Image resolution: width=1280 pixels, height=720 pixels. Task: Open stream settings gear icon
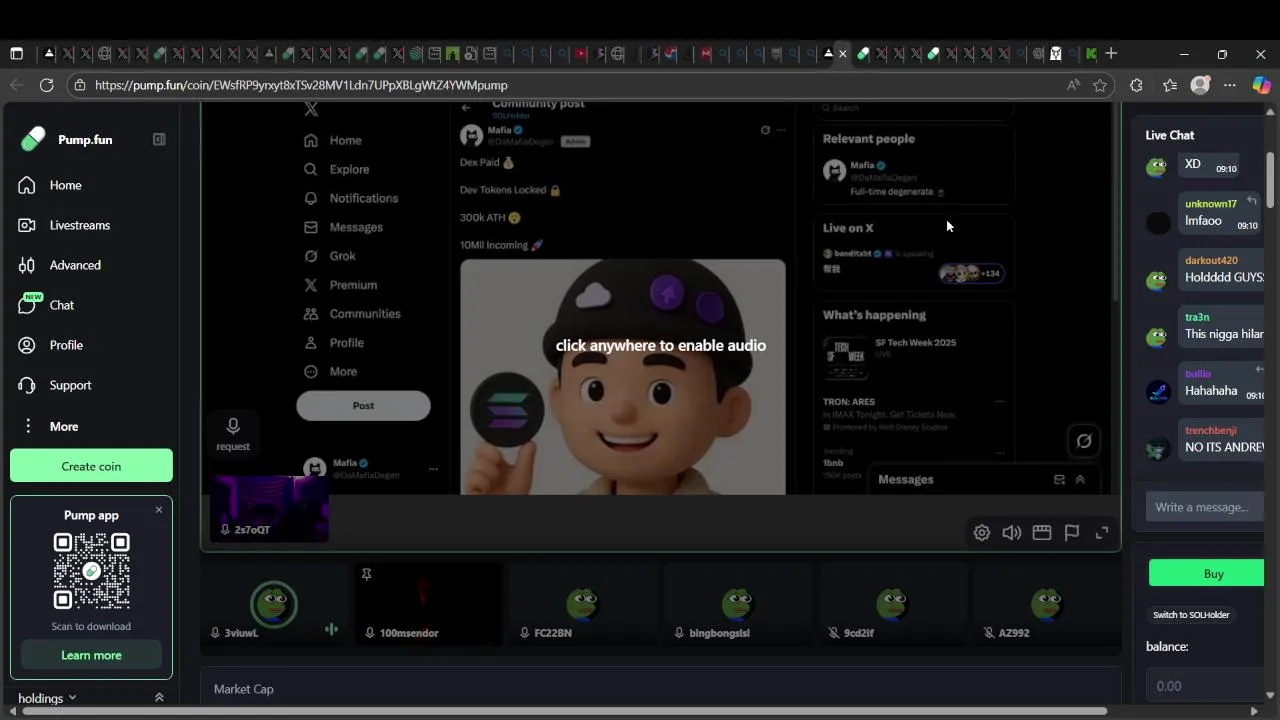point(981,533)
